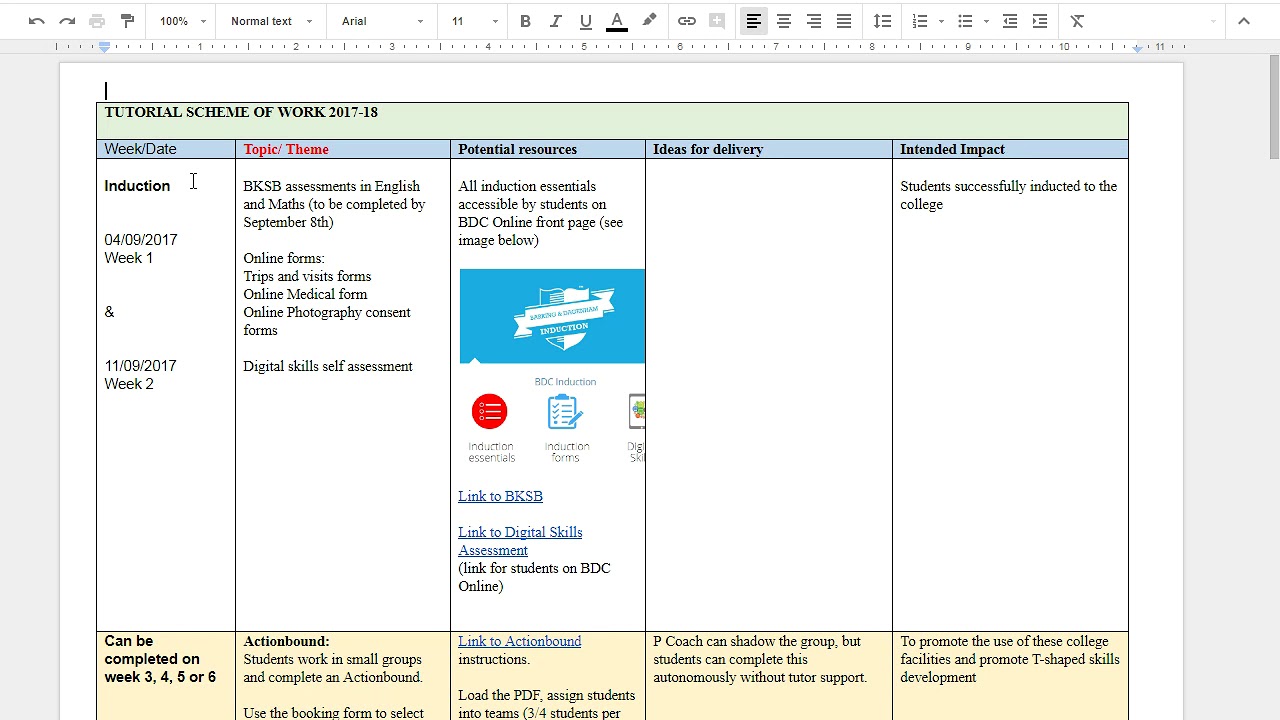Click the Insert link icon
Viewport: 1280px width, 720px height.
(687, 21)
